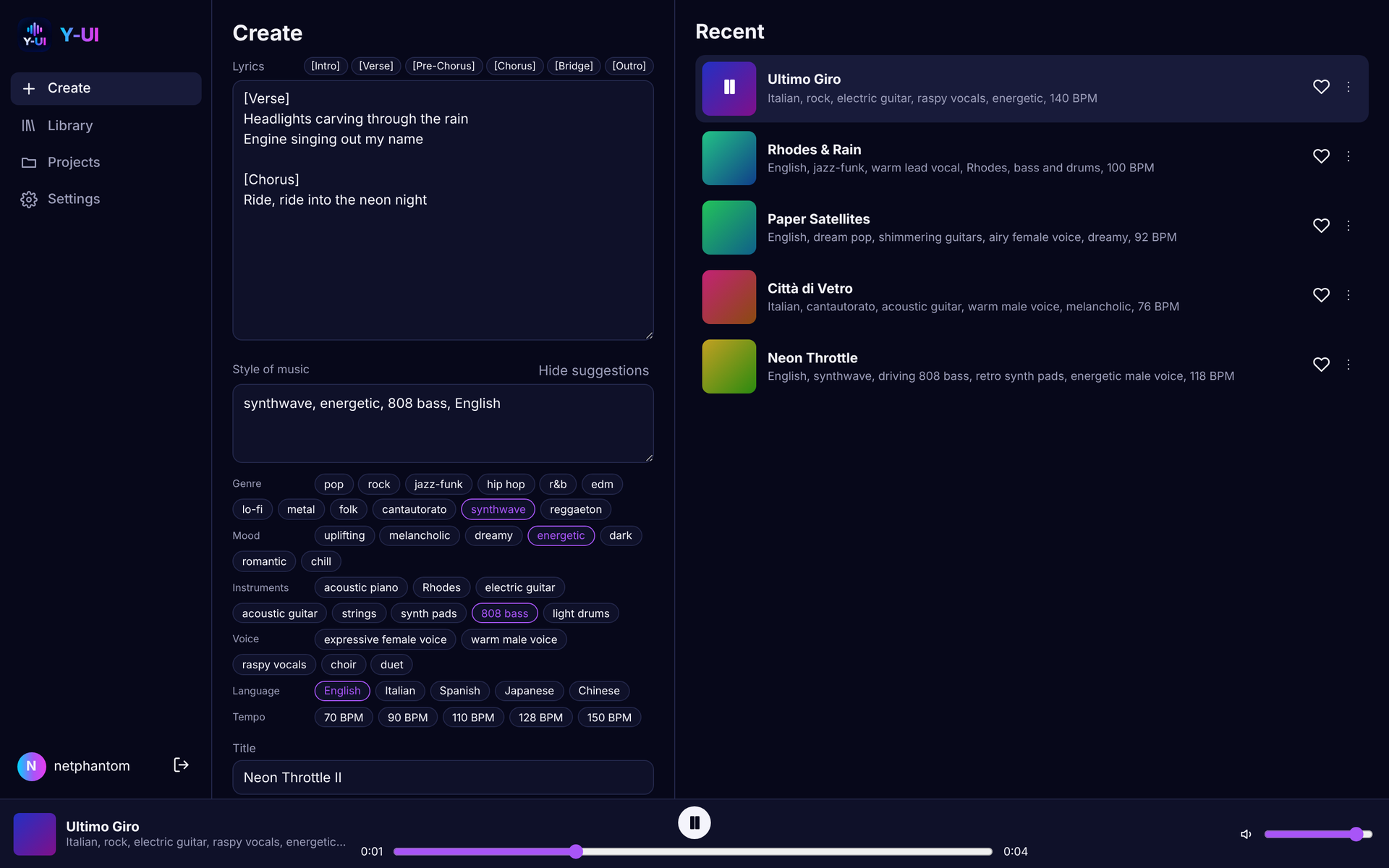Viewport: 1389px width, 868px height.
Task: Deselect the English language chip
Action: pos(342,691)
